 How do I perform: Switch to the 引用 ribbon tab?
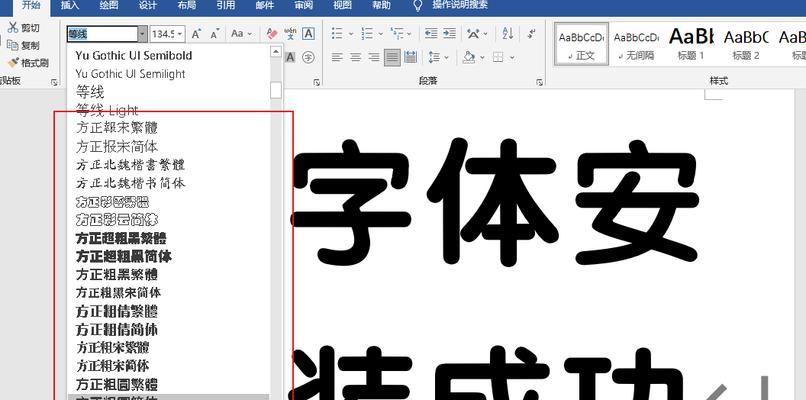coord(226,6)
